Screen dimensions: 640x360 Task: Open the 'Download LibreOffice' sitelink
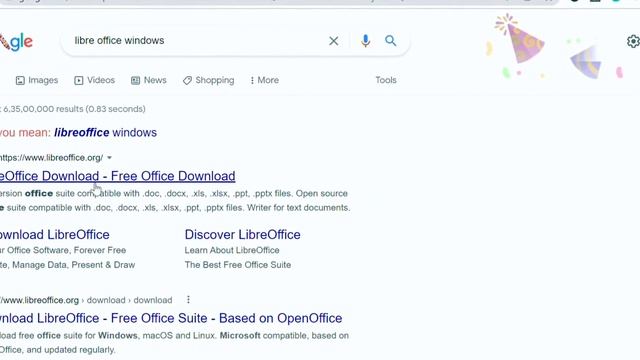coord(55,235)
